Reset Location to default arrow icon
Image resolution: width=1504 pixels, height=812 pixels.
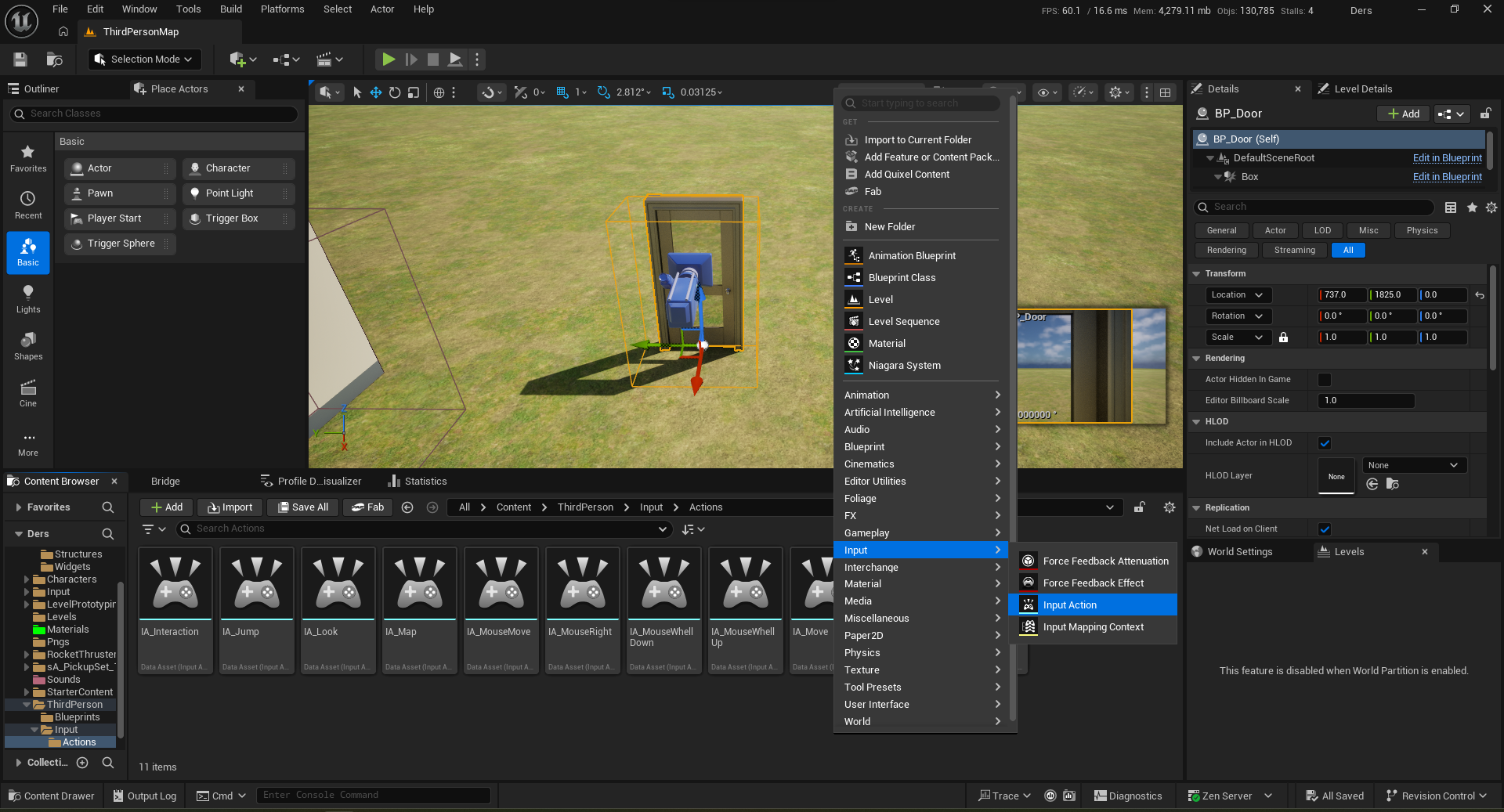click(1479, 295)
